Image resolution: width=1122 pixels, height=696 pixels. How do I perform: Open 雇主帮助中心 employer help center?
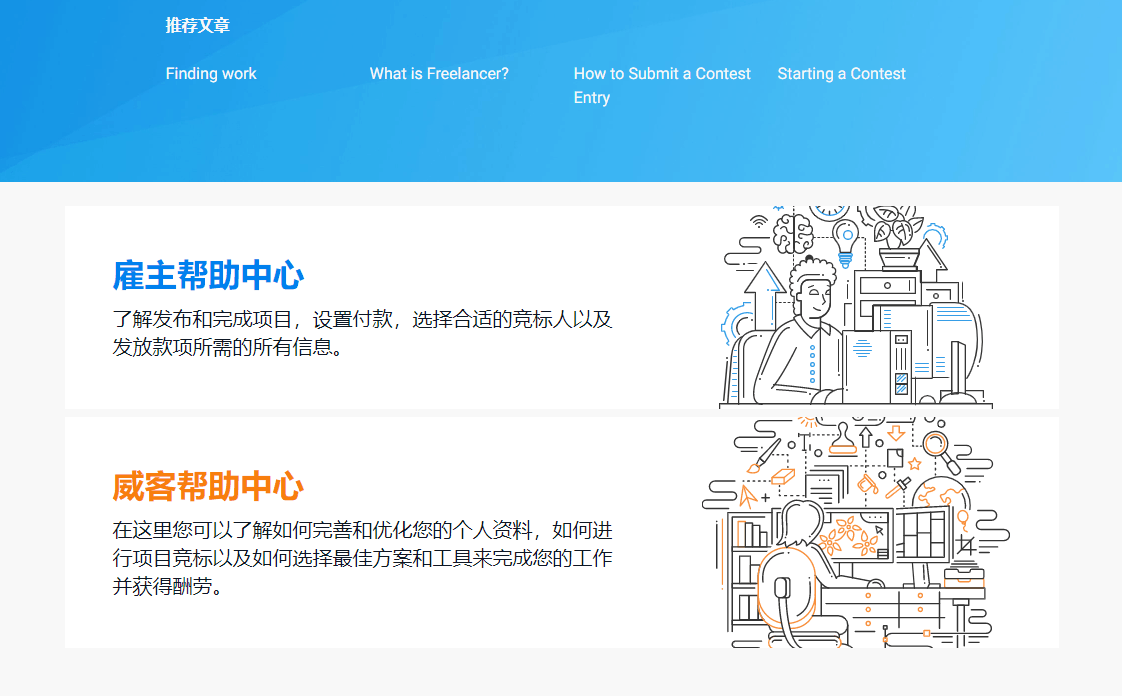click(x=208, y=275)
